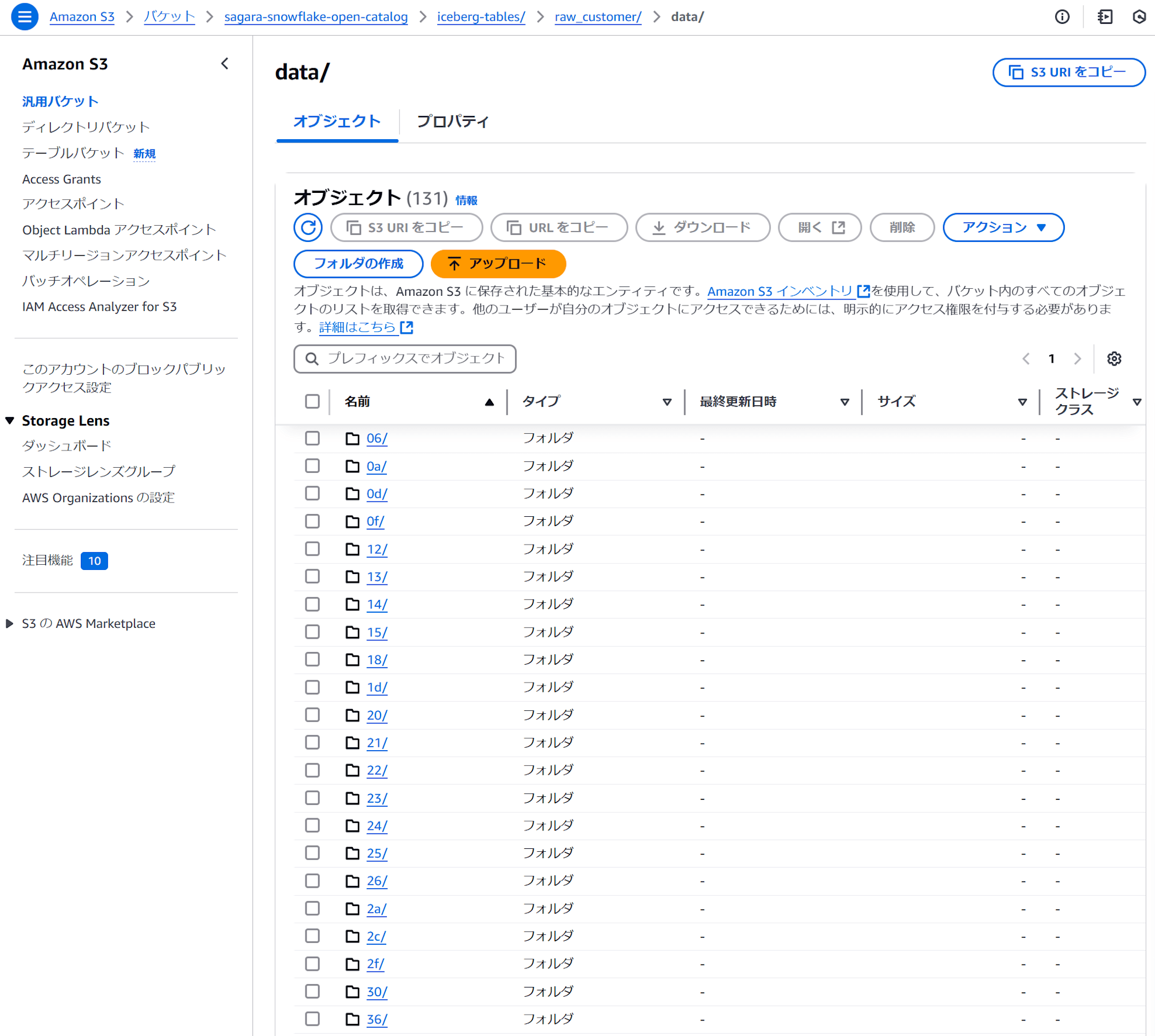1155x1036 pixels.
Task: Click the ダウンロード button
Action: (x=702, y=228)
